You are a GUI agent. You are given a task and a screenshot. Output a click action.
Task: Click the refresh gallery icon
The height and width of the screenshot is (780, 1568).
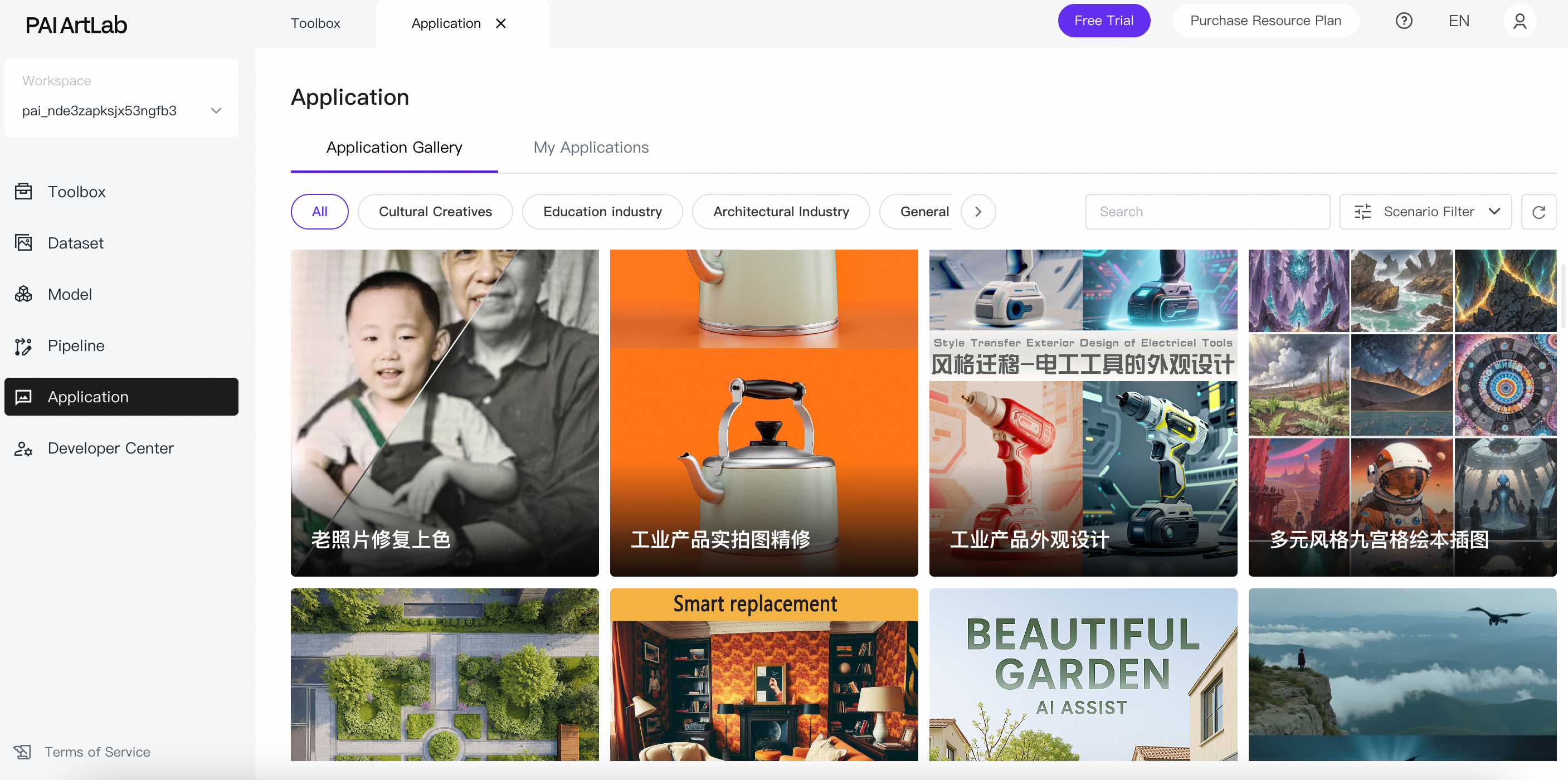pyautogui.click(x=1538, y=212)
